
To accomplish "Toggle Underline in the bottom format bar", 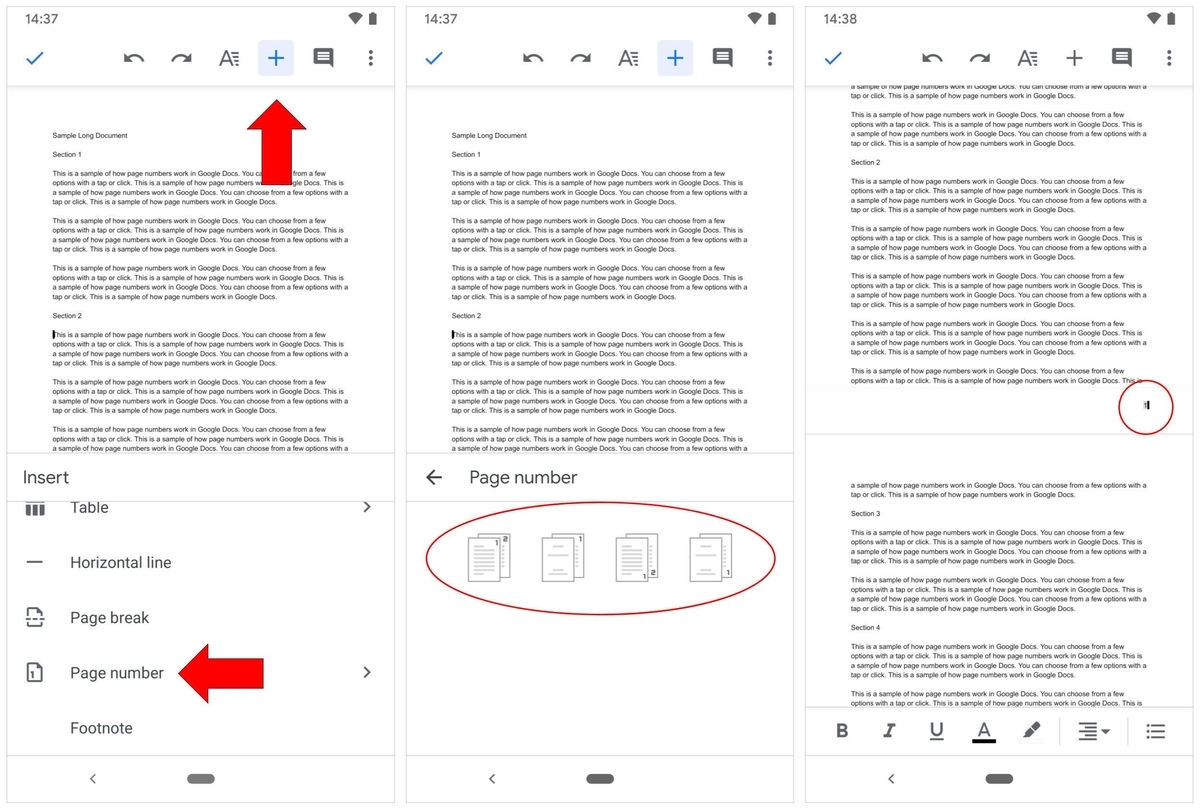I will pyautogui.click(x=936, y=731).
